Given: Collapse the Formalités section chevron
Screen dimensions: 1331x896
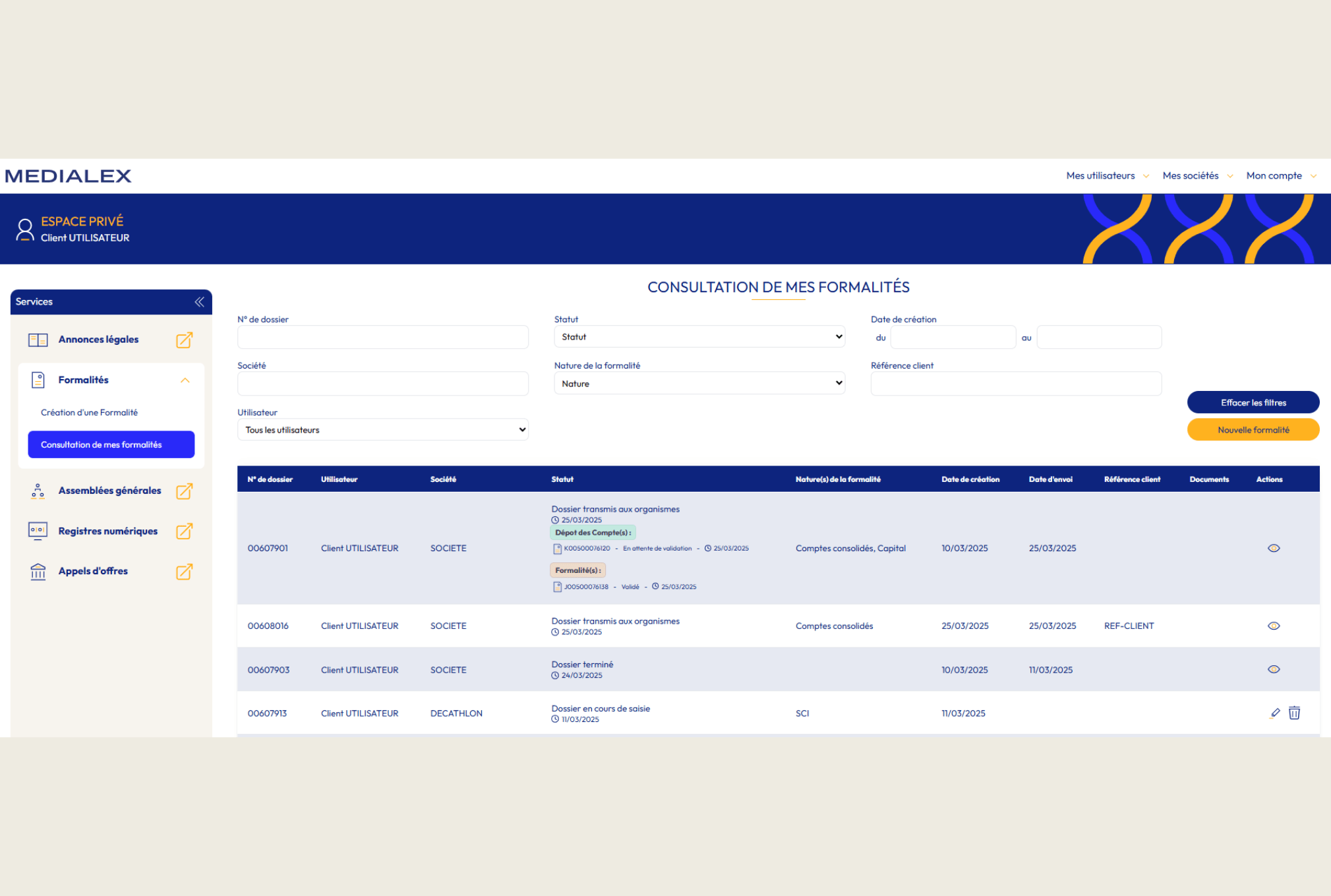Looking at the screenshot, I should pos(185,380).
